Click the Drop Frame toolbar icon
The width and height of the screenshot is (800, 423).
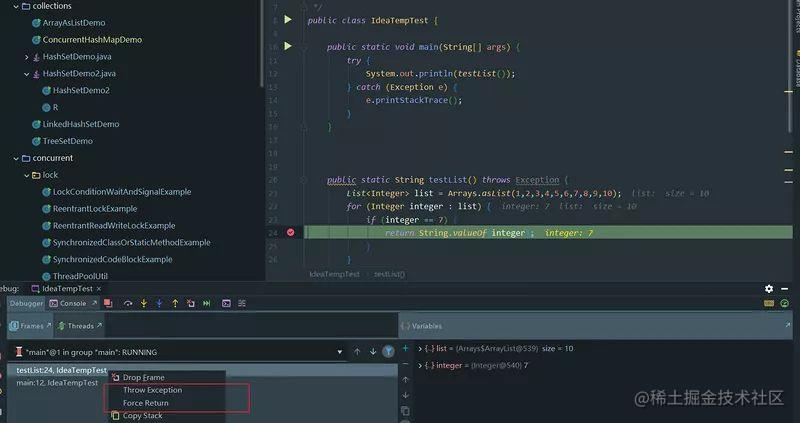click(191, 304)
